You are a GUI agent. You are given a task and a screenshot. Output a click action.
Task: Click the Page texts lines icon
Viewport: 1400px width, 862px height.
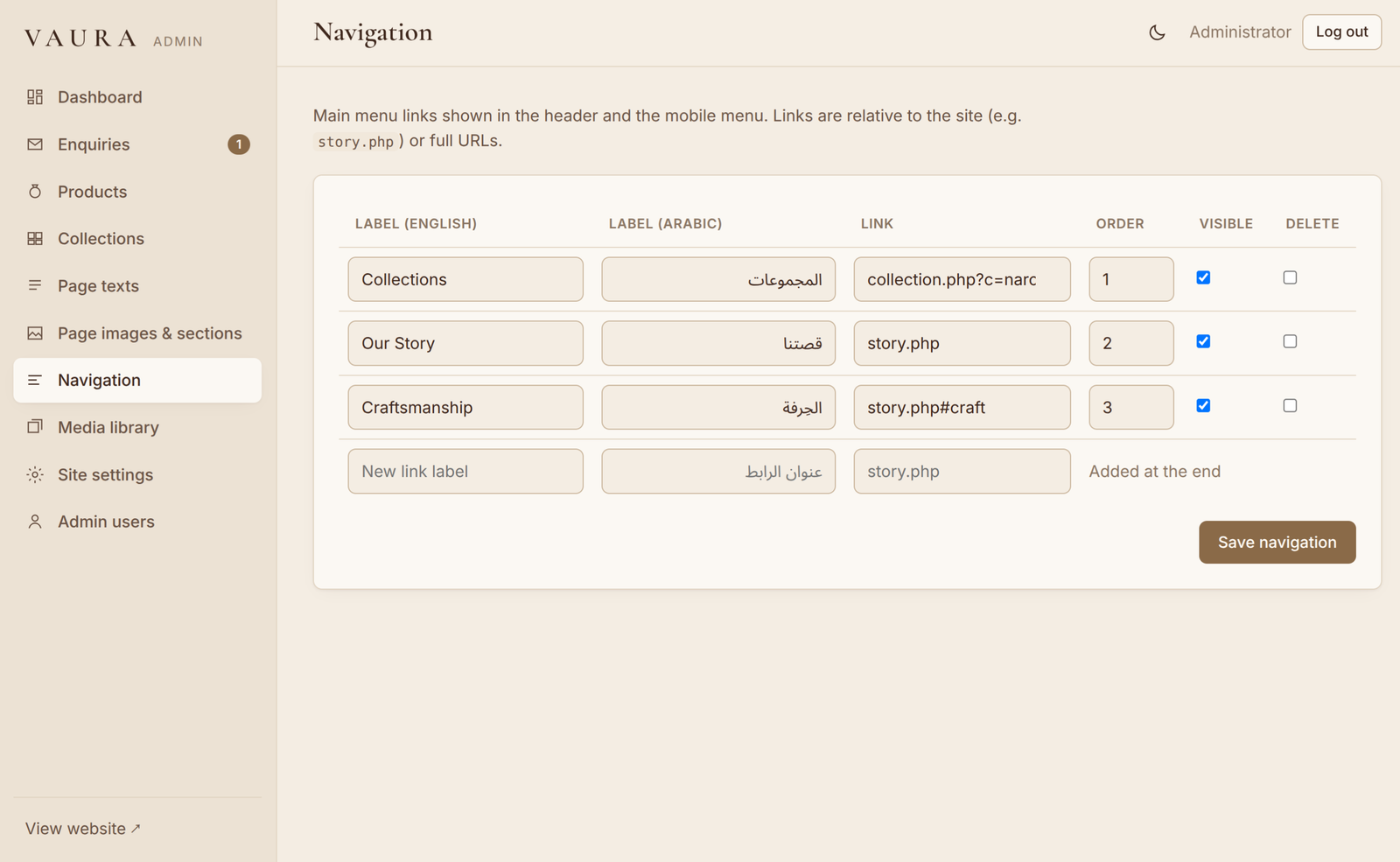[35, 286]
